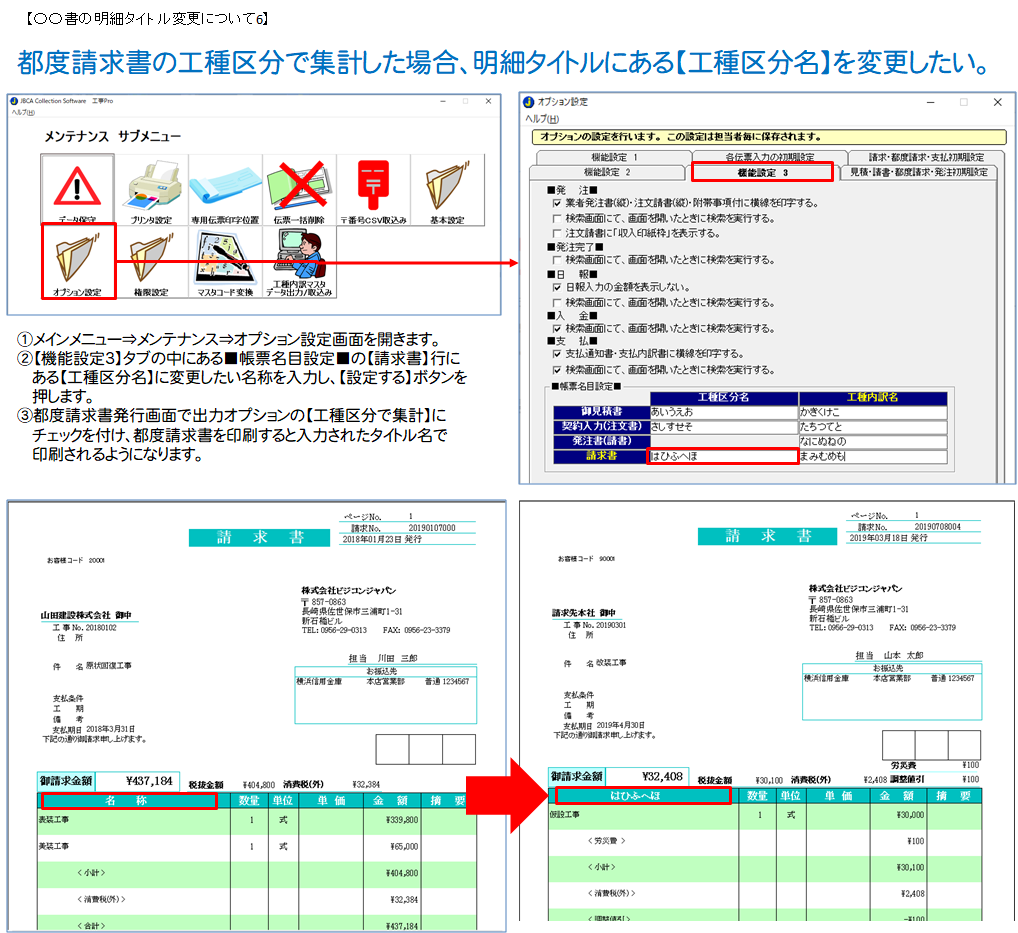Click 御見積書 工種内訳名 field containing かきくけこ
The image size is (1018, 933).
coord(871,411)
